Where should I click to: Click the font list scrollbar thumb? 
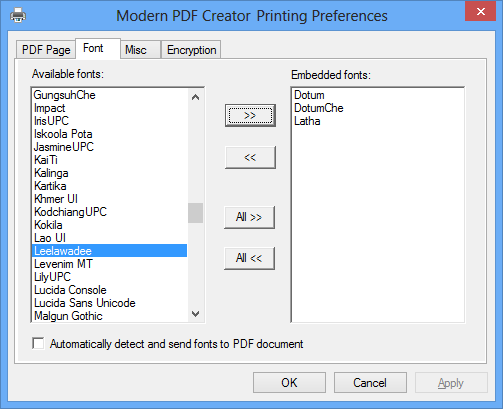[195, 213]
